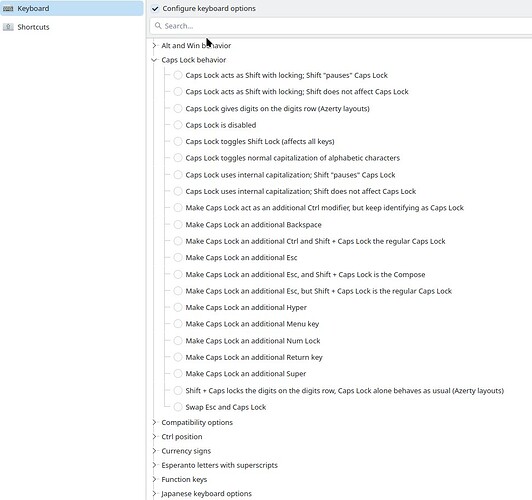
Task: Select Make Caps Lock an additional Esc
Action: (x=178, y=257)
